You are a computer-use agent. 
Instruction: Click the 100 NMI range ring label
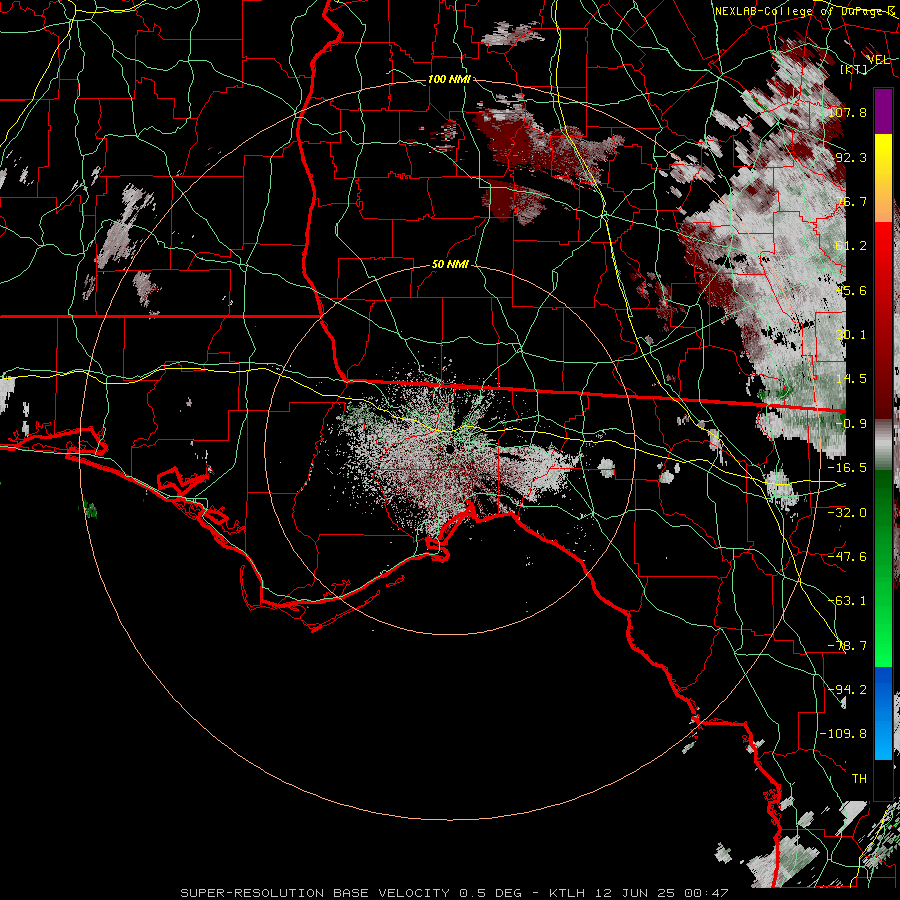pos(449,79)
